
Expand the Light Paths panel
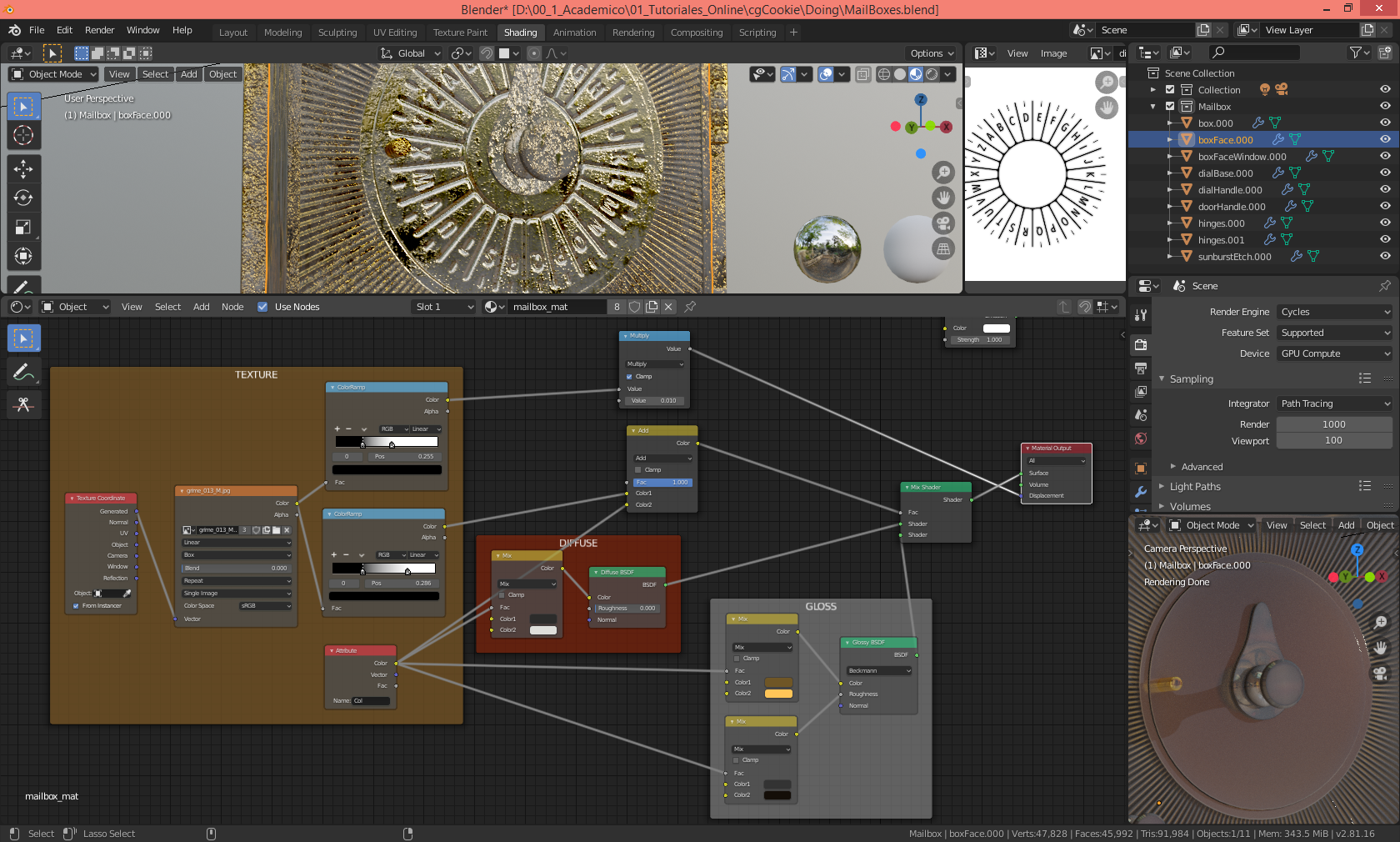click(1195, 487)
